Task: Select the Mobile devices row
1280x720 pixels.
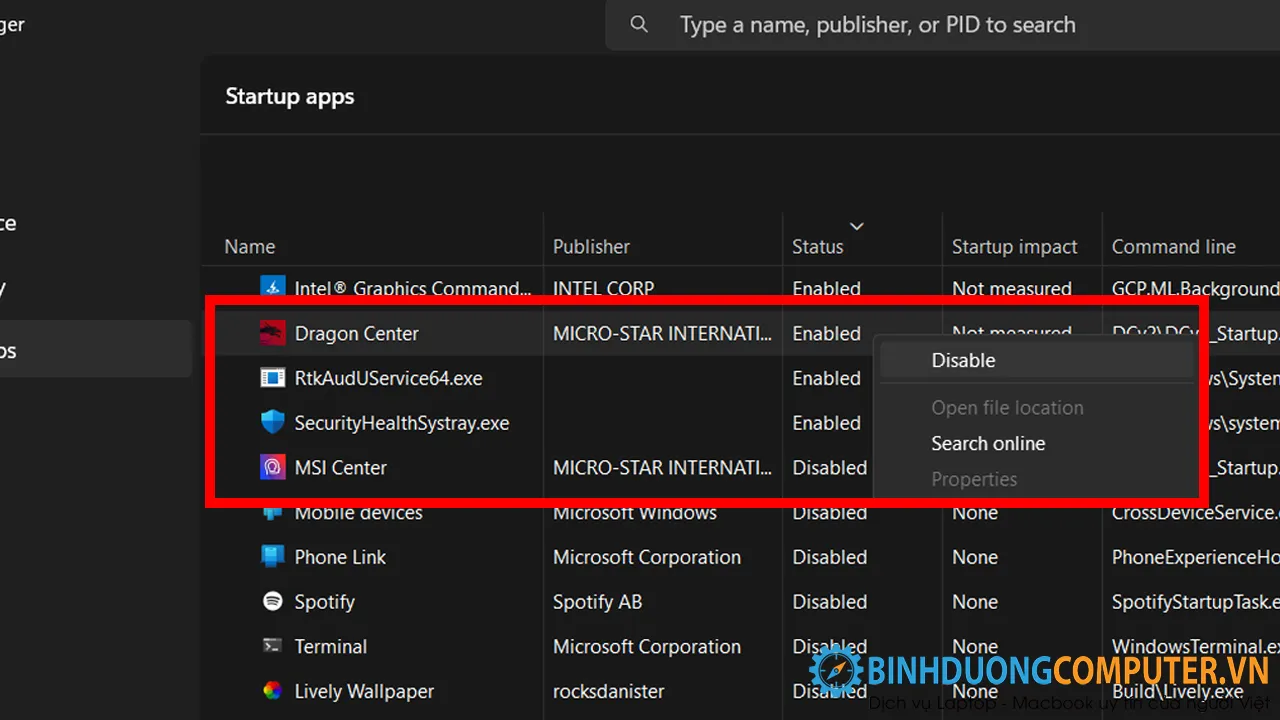Action: [358, 512]
